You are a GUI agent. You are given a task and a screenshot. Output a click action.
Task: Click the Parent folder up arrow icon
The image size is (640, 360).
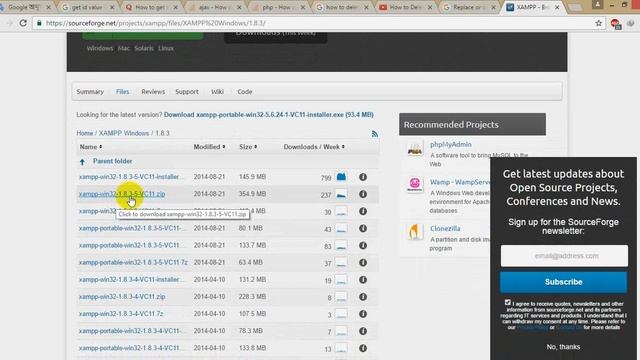(x=82, y=162)
